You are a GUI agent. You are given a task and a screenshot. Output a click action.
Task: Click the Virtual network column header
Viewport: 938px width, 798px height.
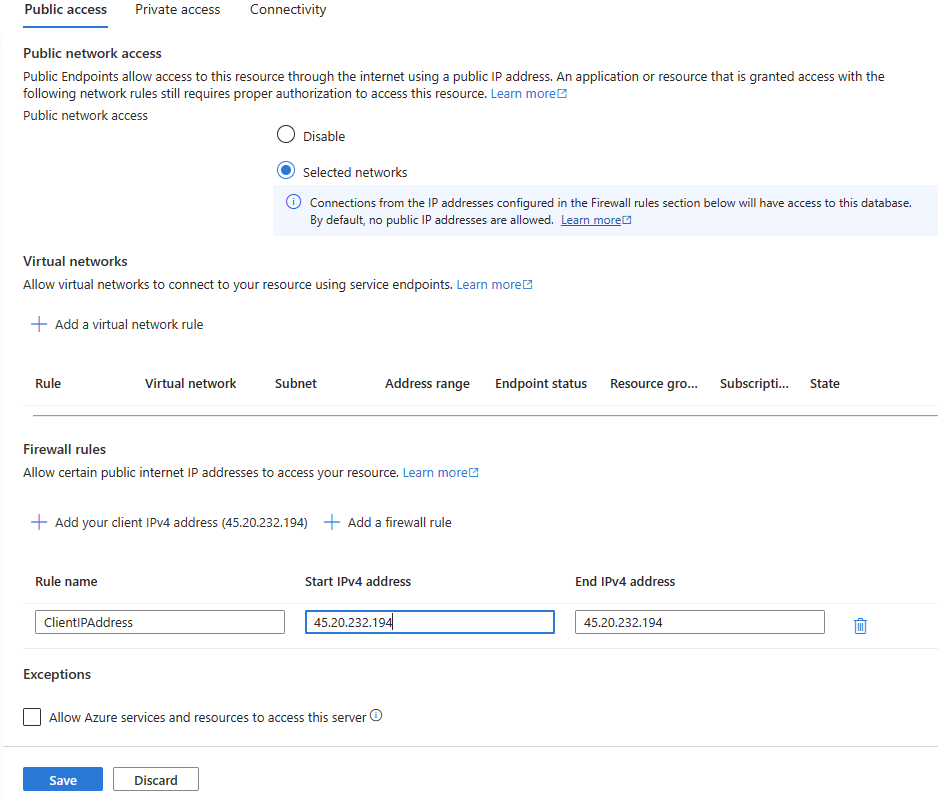(x=190, y=383)
